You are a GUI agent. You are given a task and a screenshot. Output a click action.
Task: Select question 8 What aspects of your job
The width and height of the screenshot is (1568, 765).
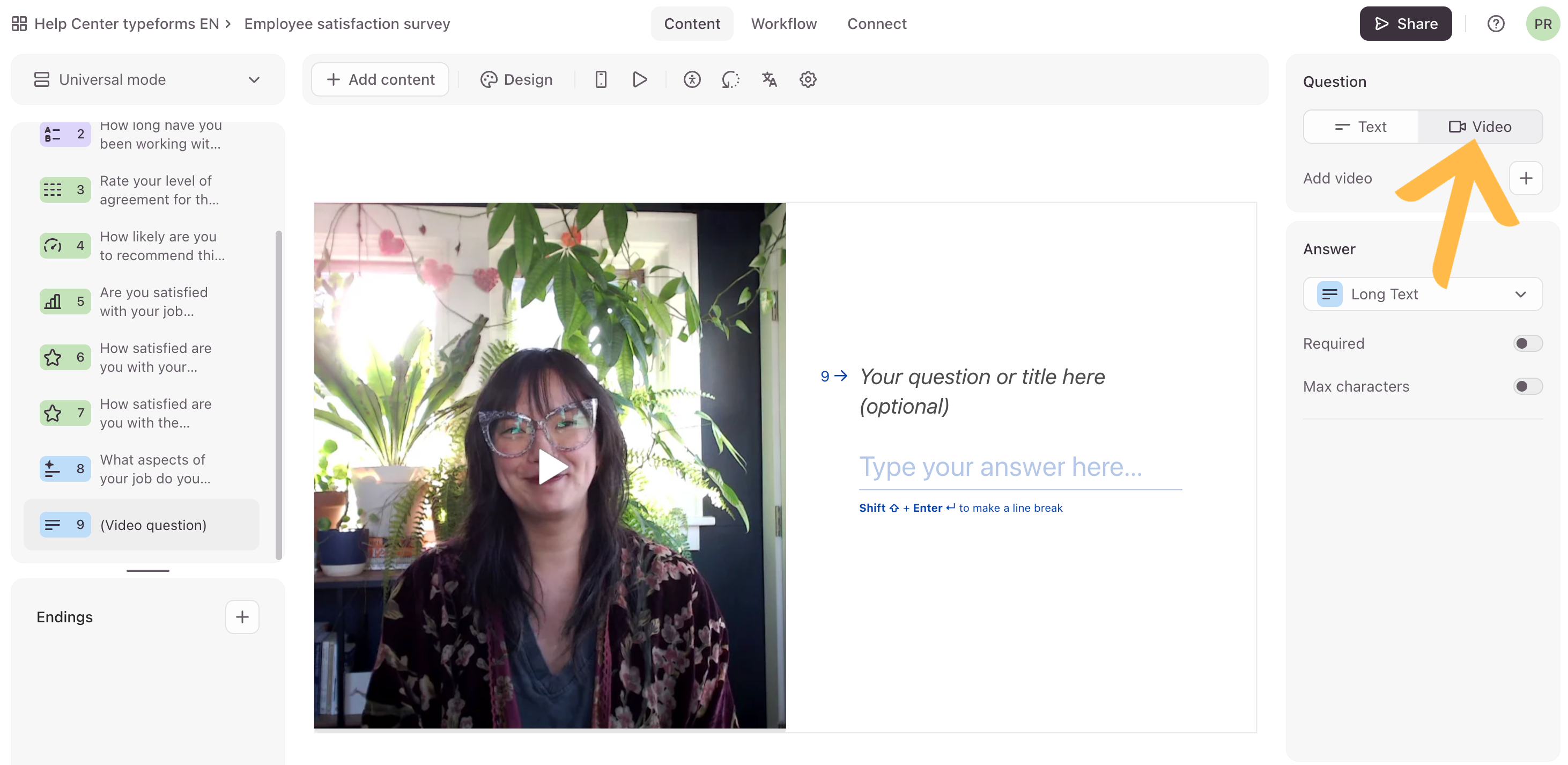pyautogui.click(x=141, y=469)
